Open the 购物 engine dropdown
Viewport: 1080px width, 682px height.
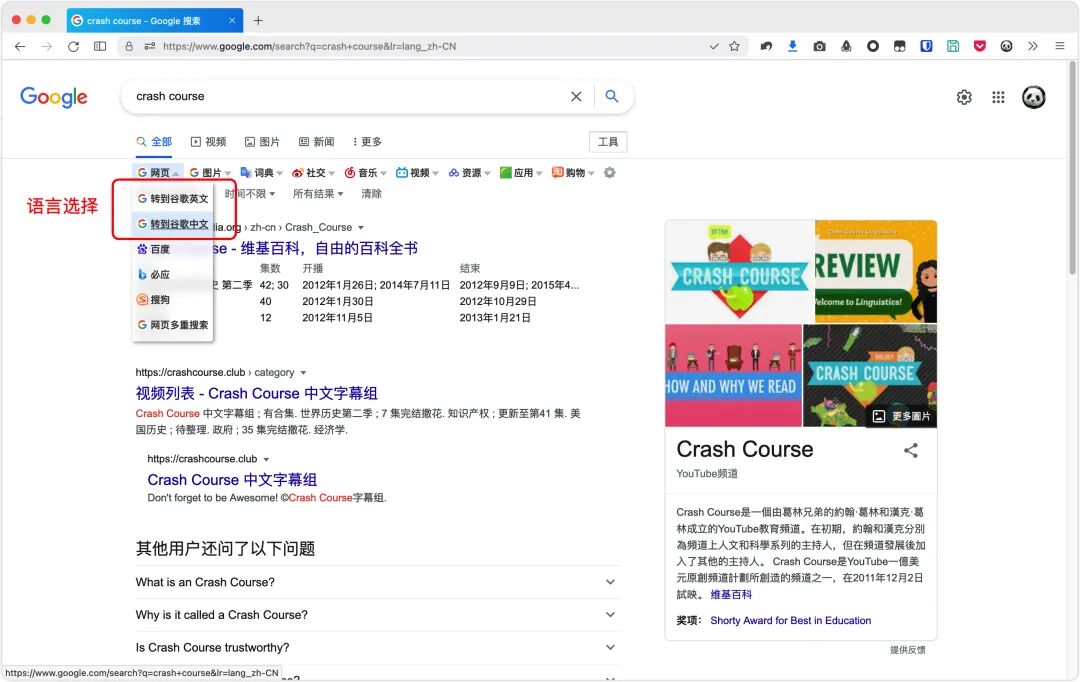[573, 173]
